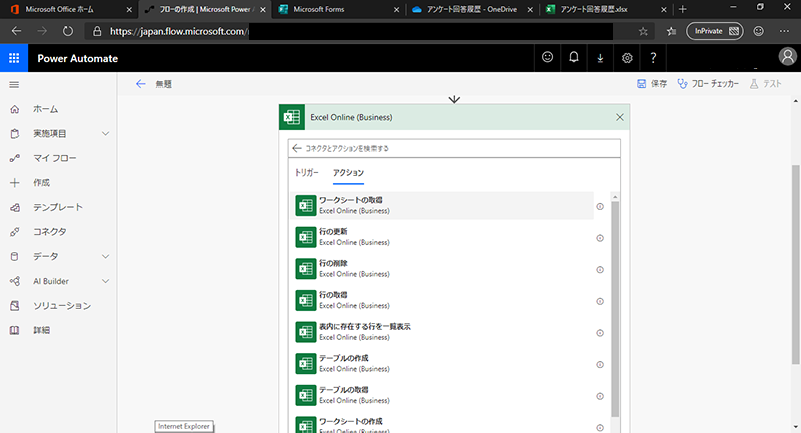This screenshot has height=433, width=801.
Task: Select the 行の取得 action
Action: tap(442, 301)
